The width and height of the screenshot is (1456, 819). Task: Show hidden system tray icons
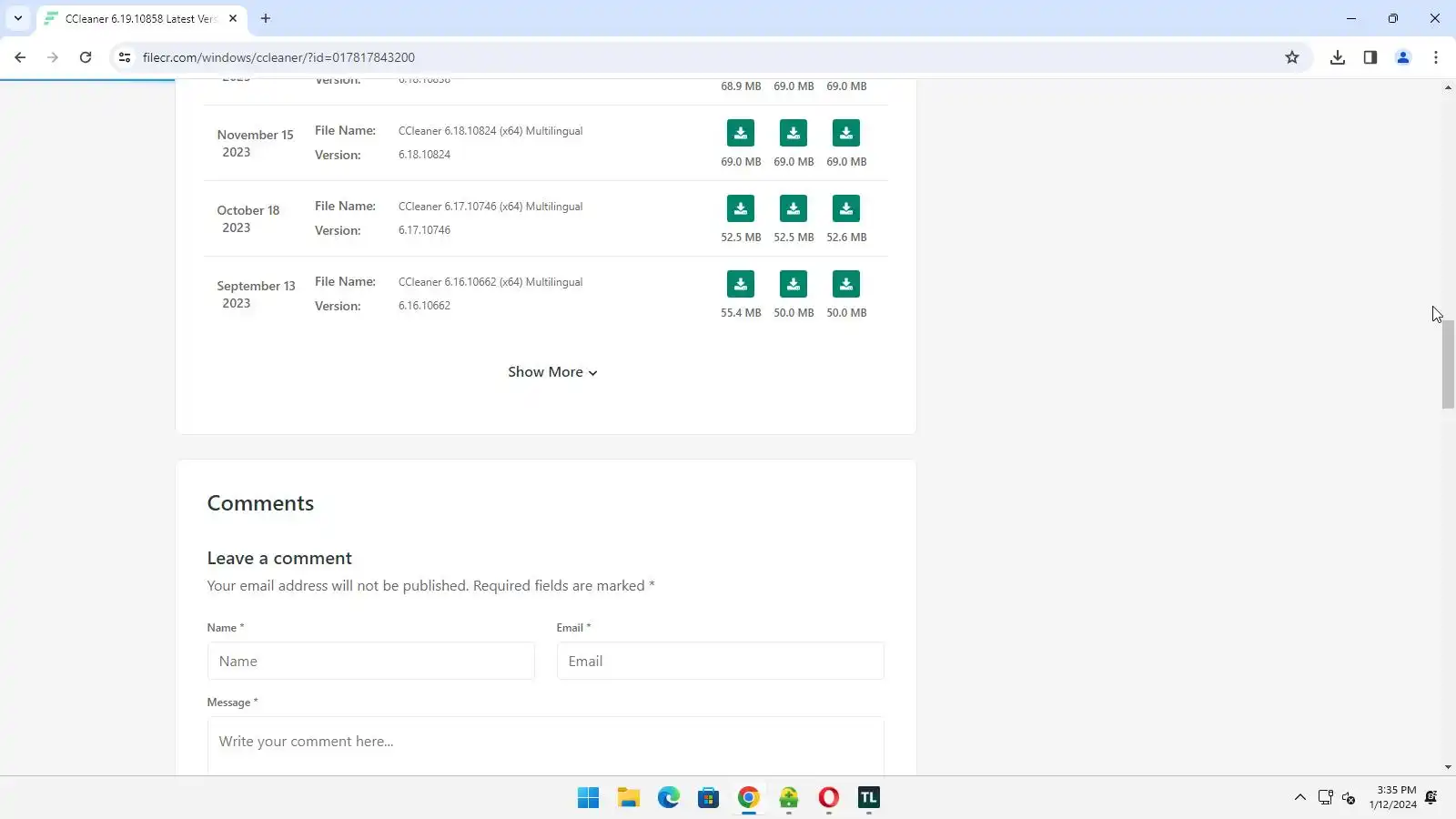pyautogui.click(x=1300, y=798)
